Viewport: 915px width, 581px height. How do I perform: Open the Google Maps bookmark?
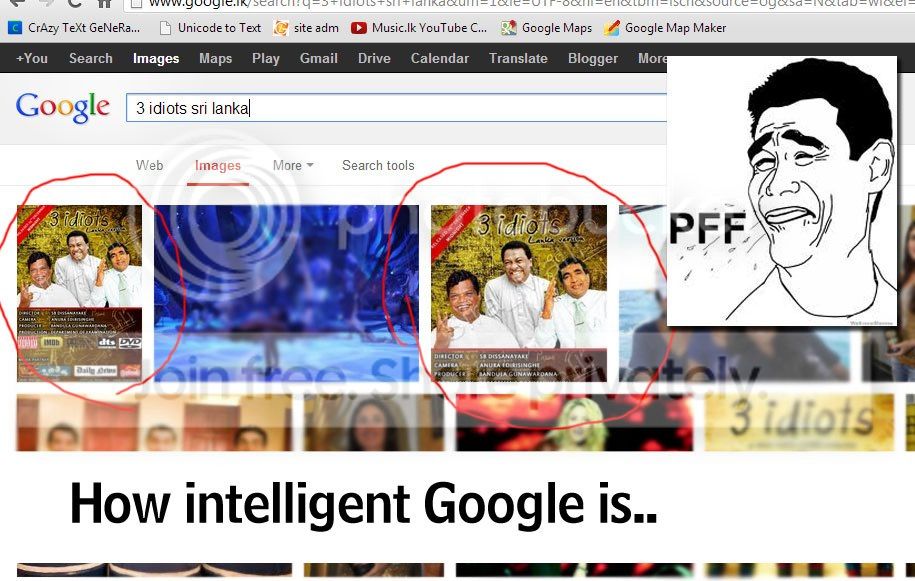pos(547,27)
